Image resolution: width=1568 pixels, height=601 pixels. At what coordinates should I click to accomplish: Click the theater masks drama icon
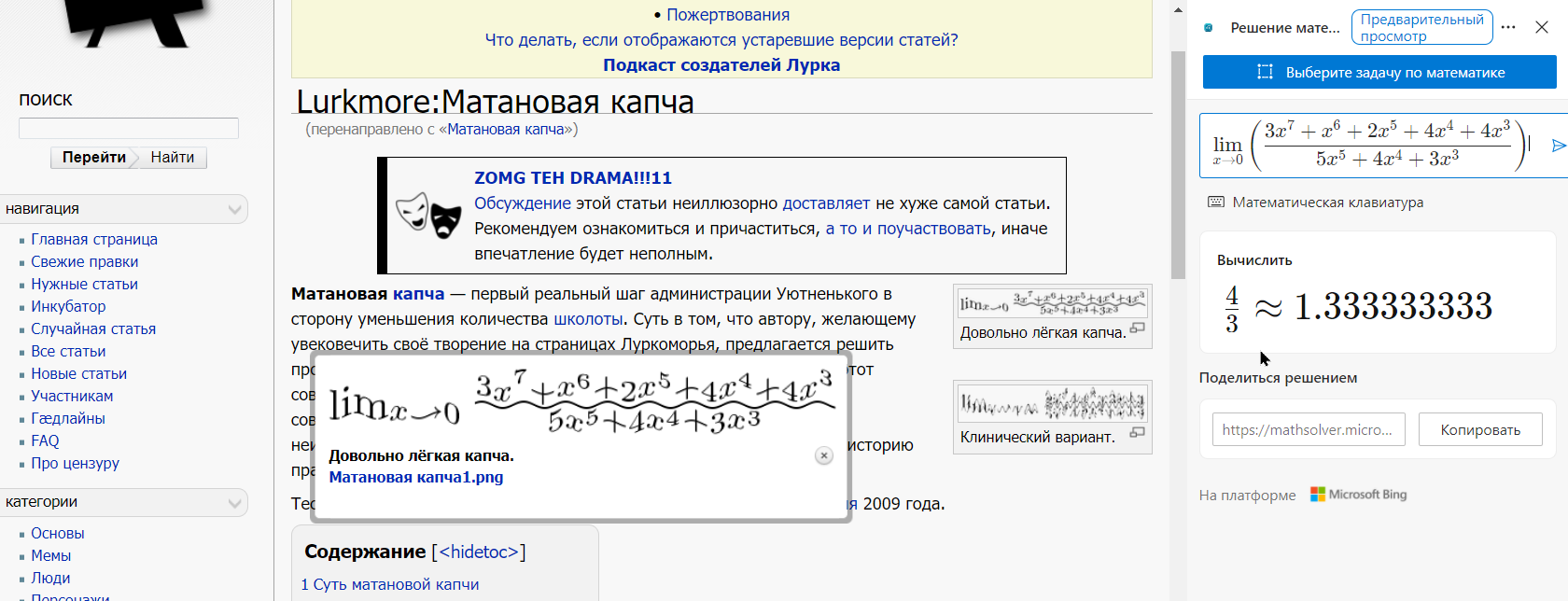[x=428, y=215]
